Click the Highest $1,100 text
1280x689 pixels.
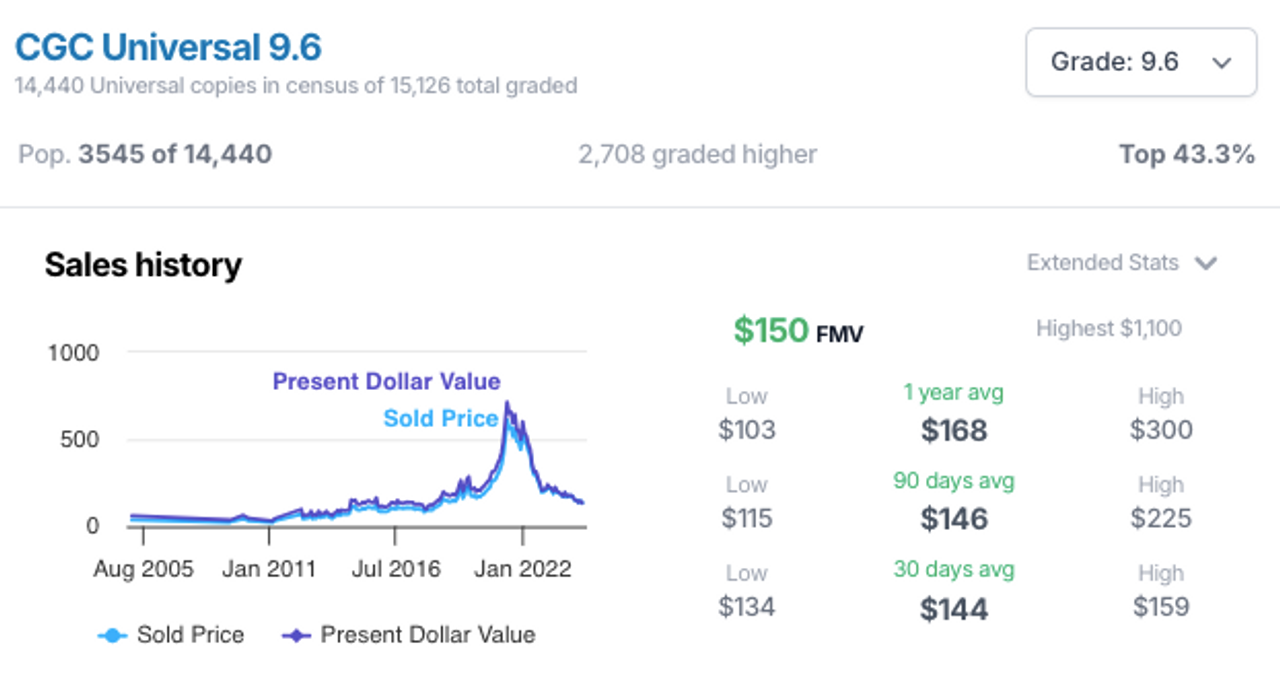pos(1109,328)
